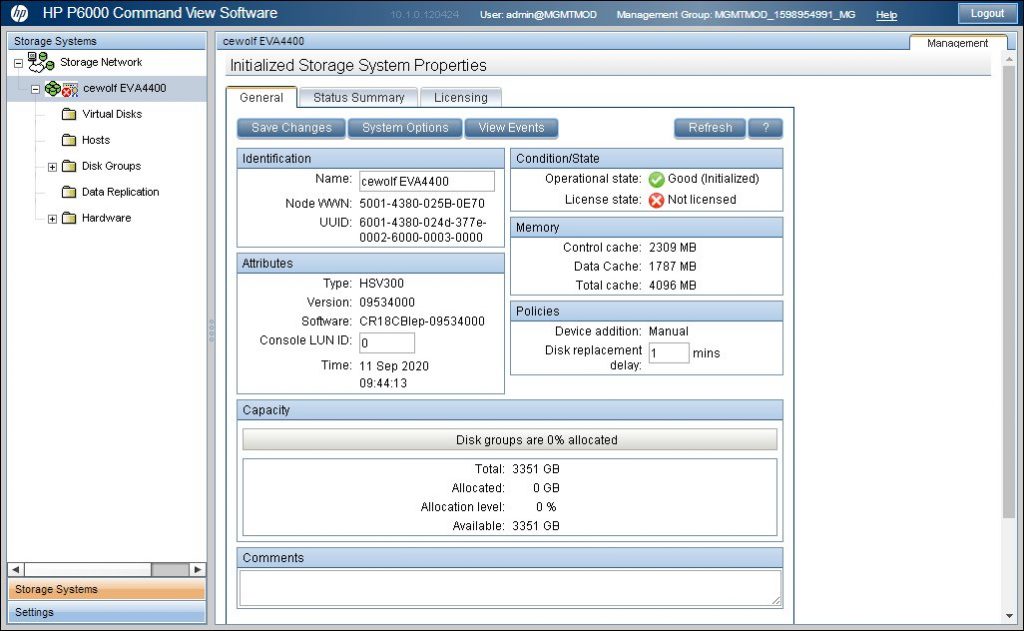The width and height of the screenshot is (1024, 631).
Task: Click the Disk replacement delay field
Action: [669, 353]
